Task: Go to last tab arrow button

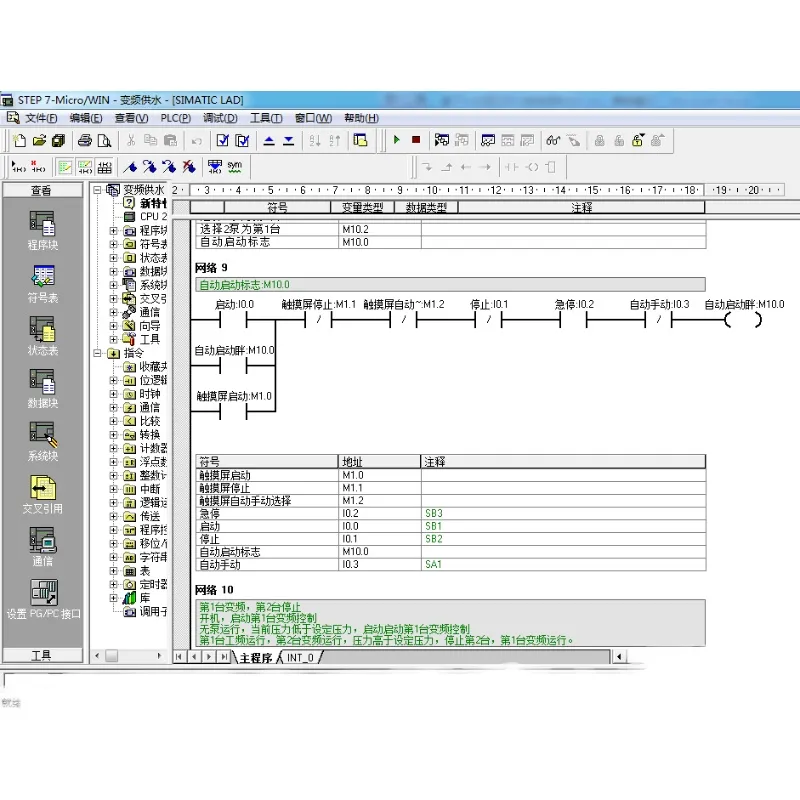Action: 224,657
